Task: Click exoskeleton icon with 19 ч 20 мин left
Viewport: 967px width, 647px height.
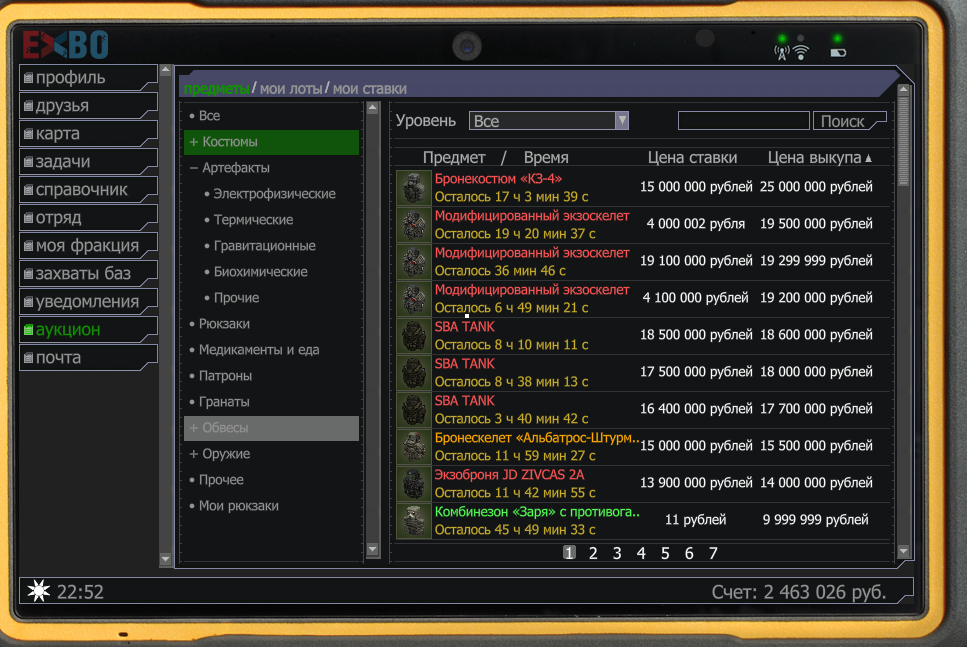Action: coord(413,225)
